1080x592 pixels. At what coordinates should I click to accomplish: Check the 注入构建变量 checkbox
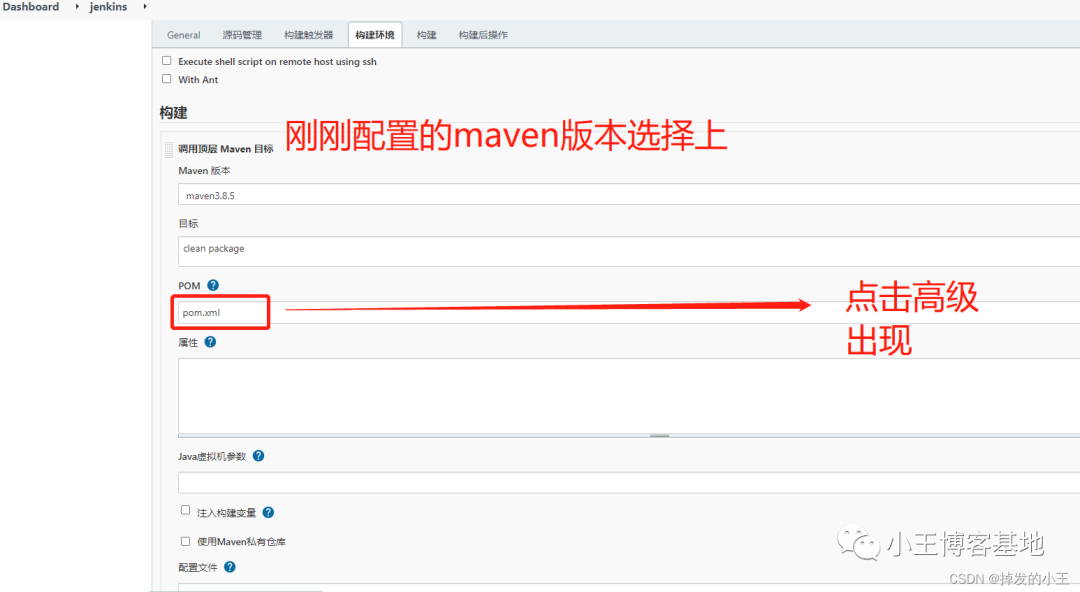[185, 510]
